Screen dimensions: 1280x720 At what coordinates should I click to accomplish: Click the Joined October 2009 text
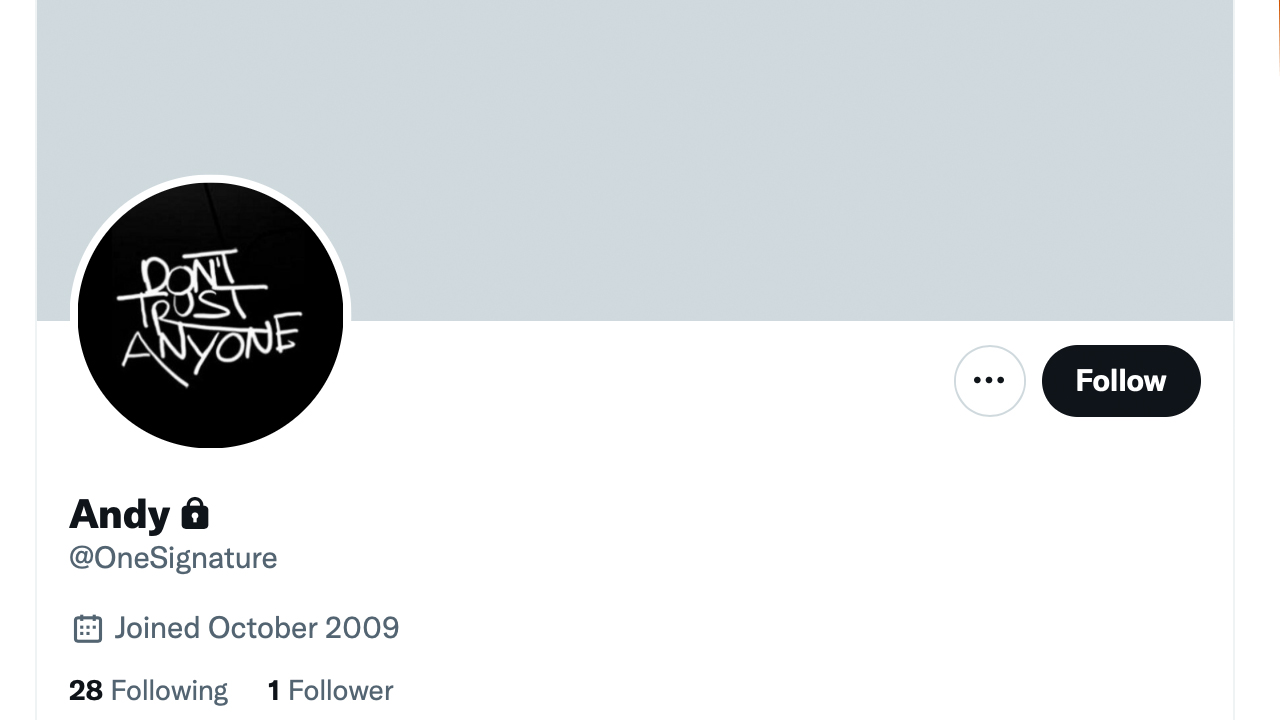pos(257,628)
